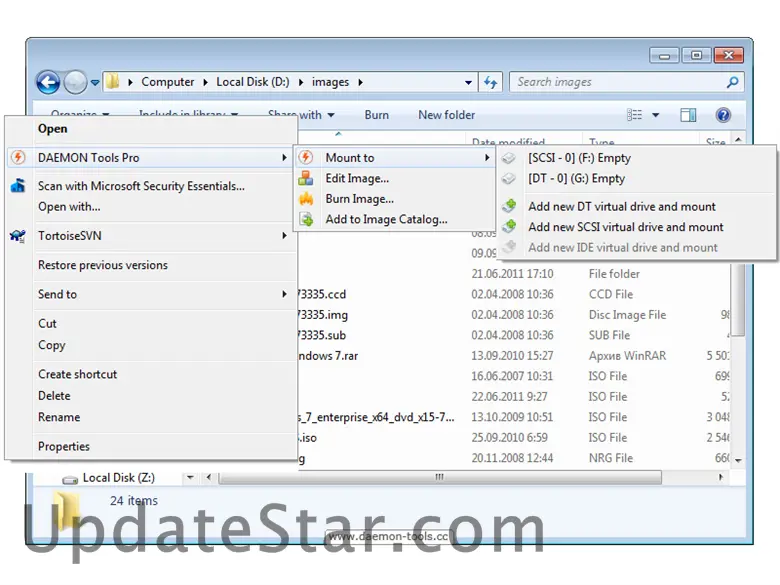Open the address bar history dropdown
Screen dimensions: 780x585
(x=468, y=83)
